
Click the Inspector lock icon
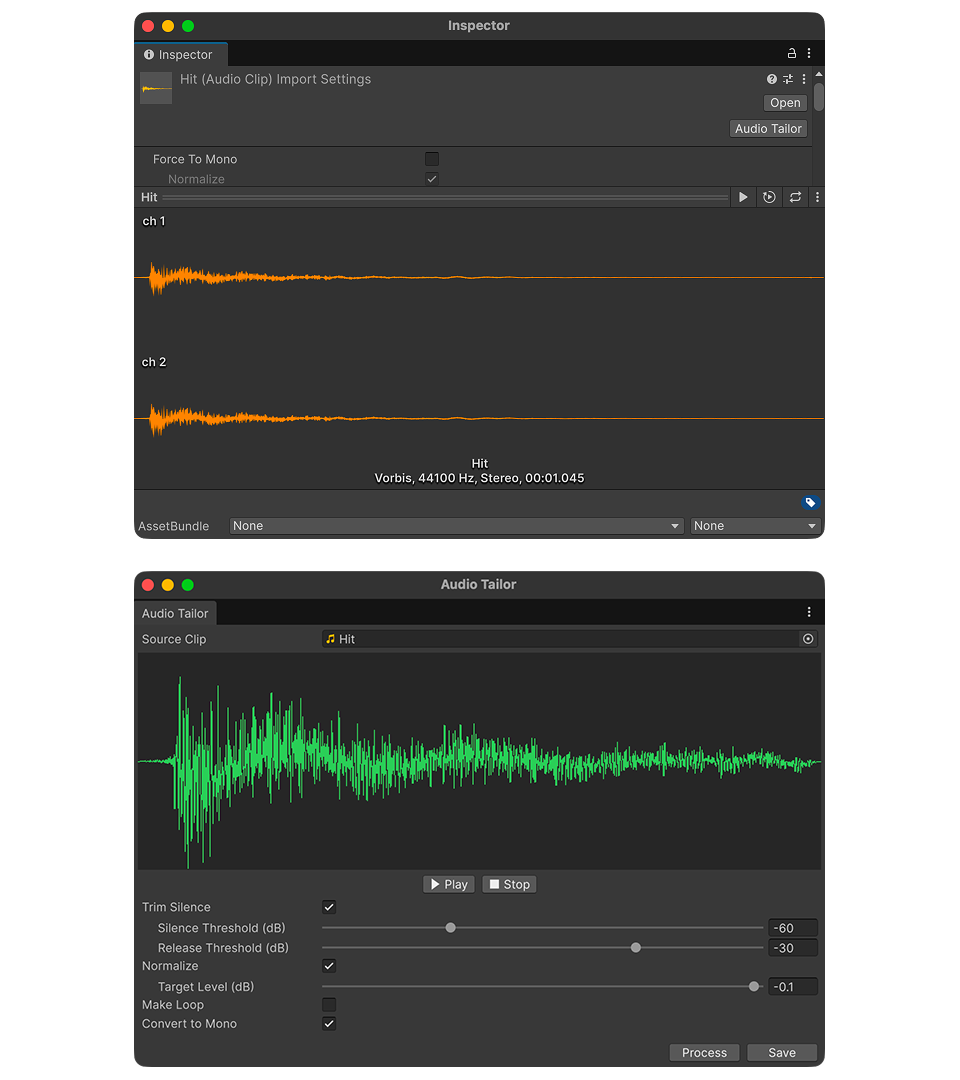click(791, 53)
